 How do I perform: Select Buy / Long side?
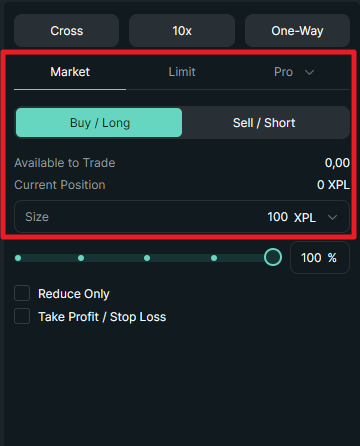click(99, 123)
